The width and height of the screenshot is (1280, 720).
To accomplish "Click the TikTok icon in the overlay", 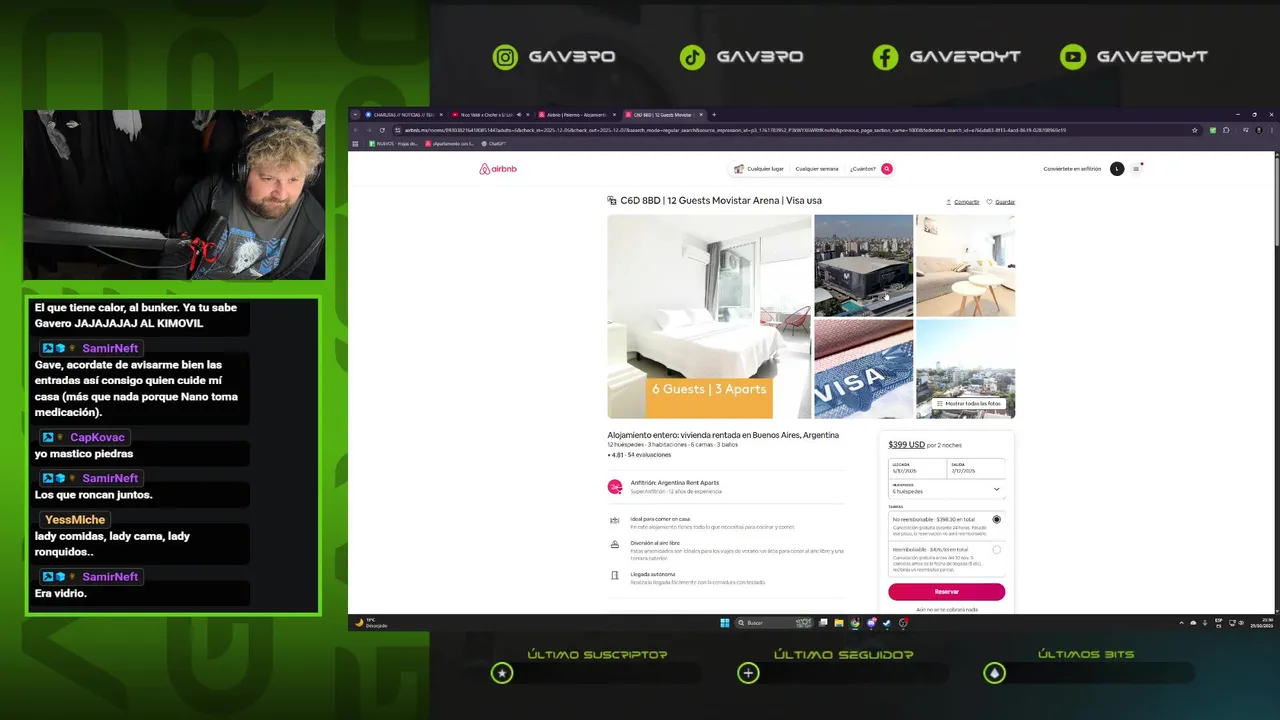I will pos(692,57).
